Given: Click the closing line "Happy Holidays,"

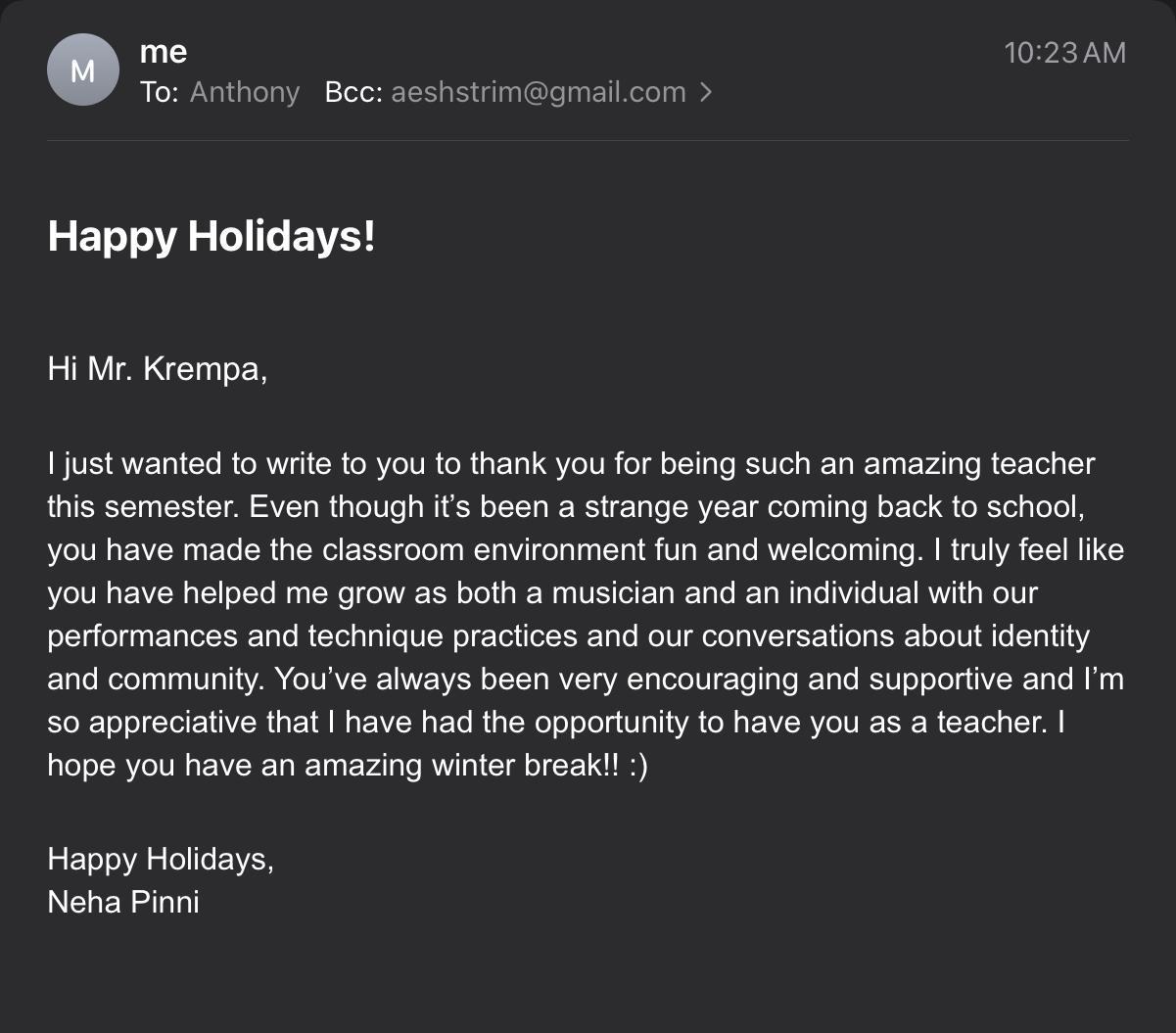Looking at the screenshot, I should (161, 859).
